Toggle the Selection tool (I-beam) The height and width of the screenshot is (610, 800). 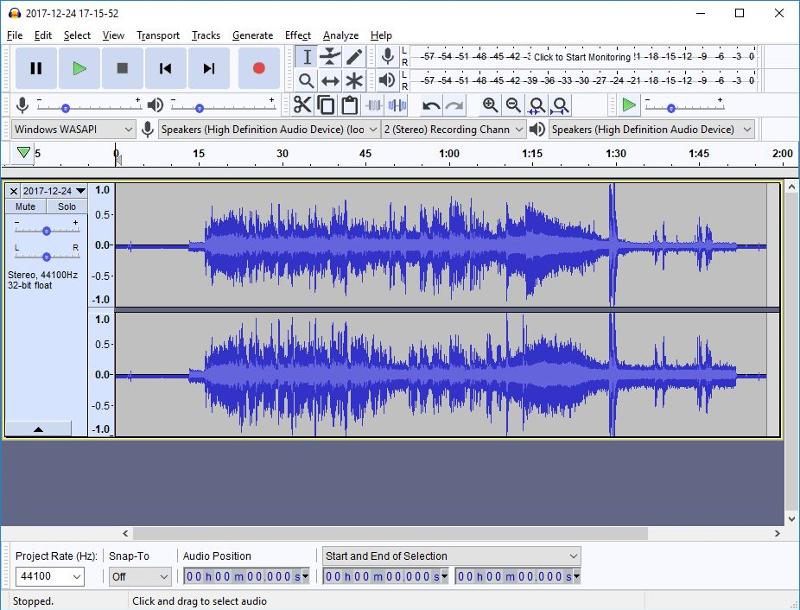pyautogui.click(x=306, y=57)
